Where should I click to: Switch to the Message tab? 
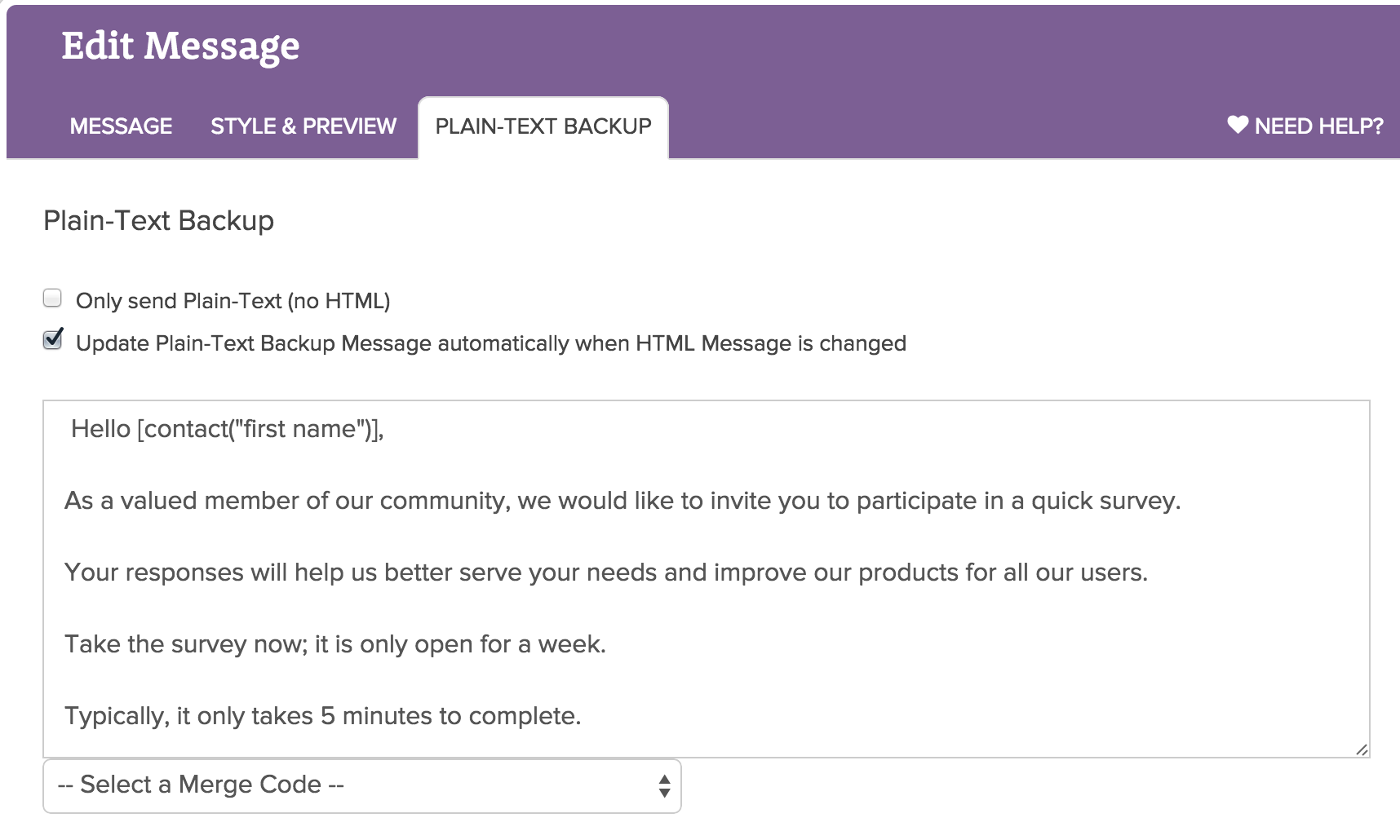[x=121, y=126]
